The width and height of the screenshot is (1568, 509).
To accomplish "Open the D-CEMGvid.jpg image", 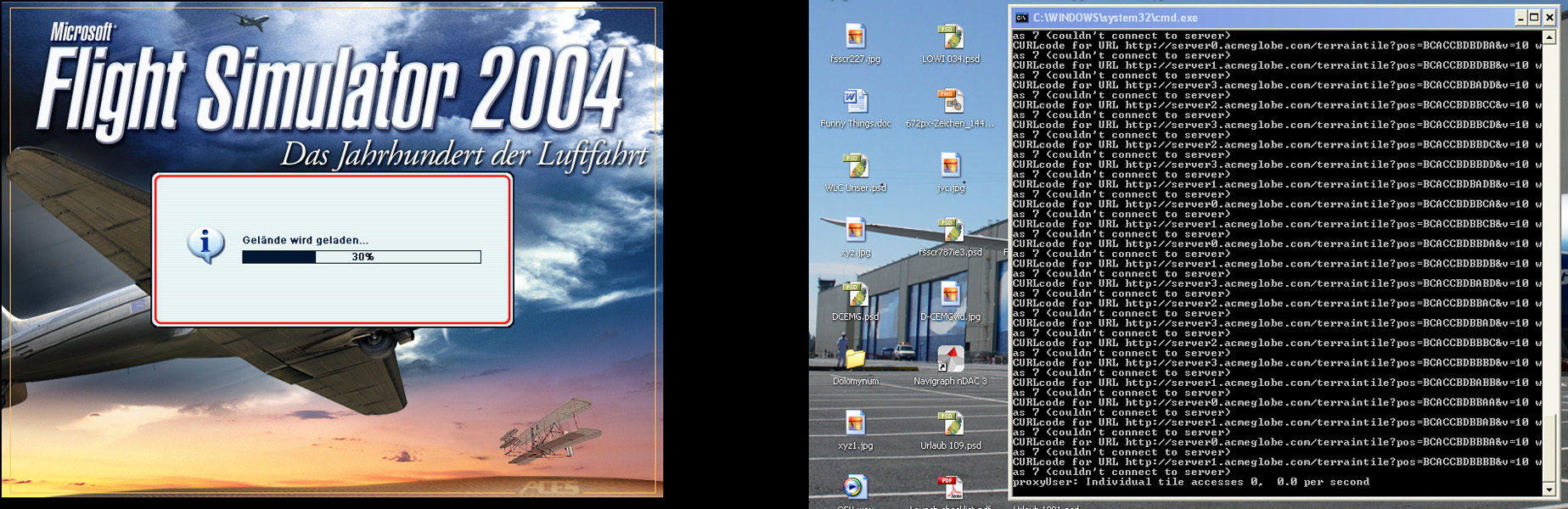I will [x=950, y=296].
